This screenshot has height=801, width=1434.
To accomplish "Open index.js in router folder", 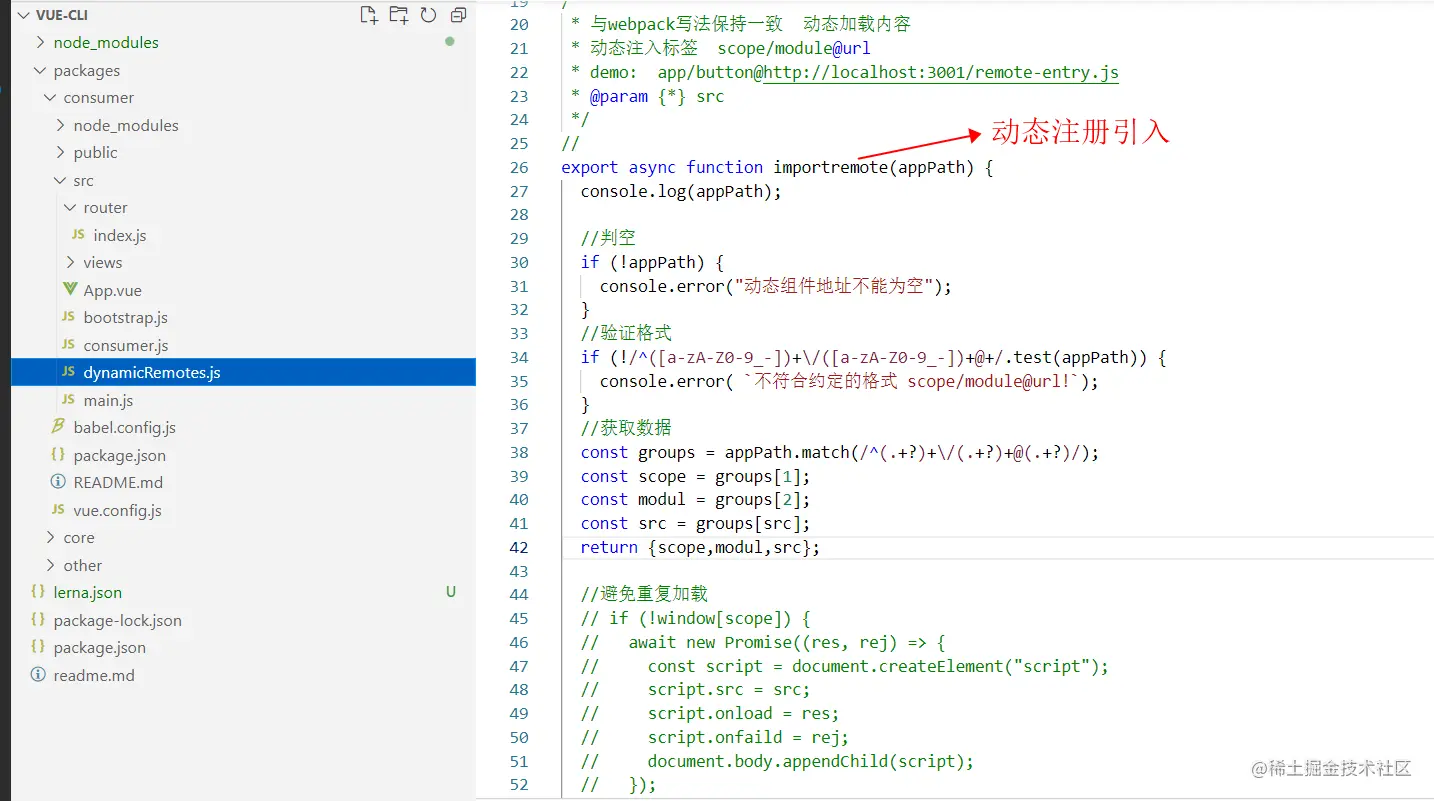I will coord(120,235).
